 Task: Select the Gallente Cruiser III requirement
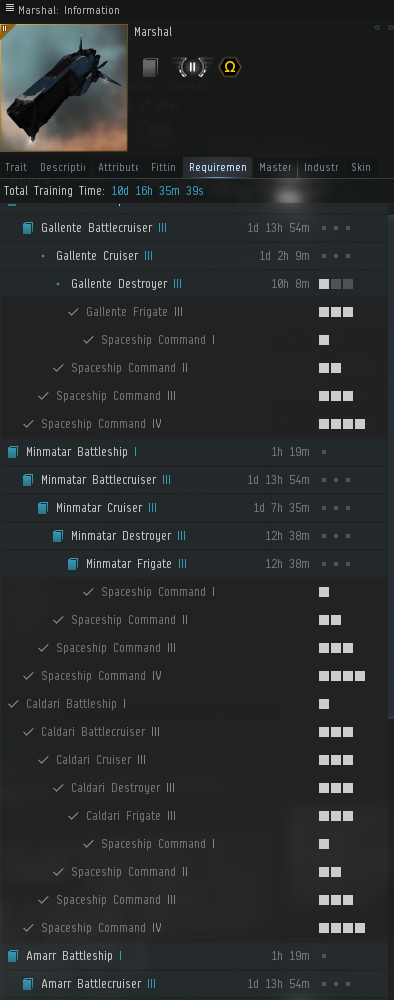click(x=194, y=256)
